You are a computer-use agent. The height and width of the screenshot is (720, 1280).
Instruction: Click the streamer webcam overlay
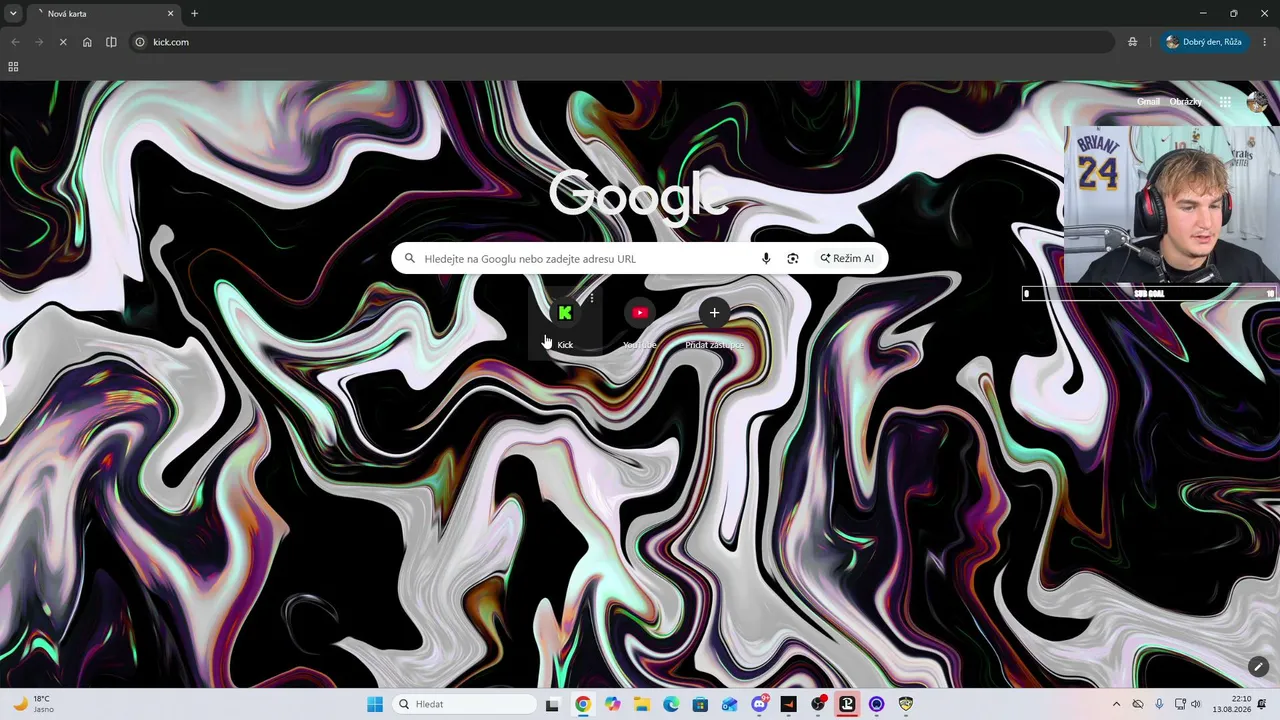click(1171, 205)
